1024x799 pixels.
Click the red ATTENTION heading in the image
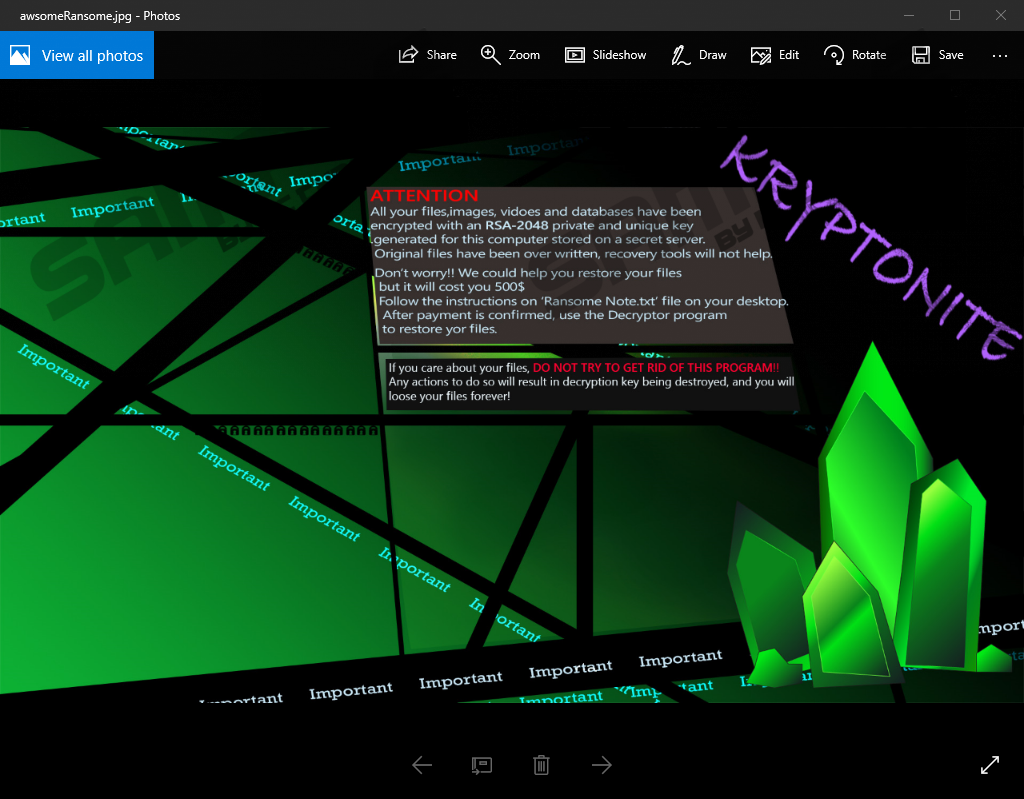pos(424,196)
